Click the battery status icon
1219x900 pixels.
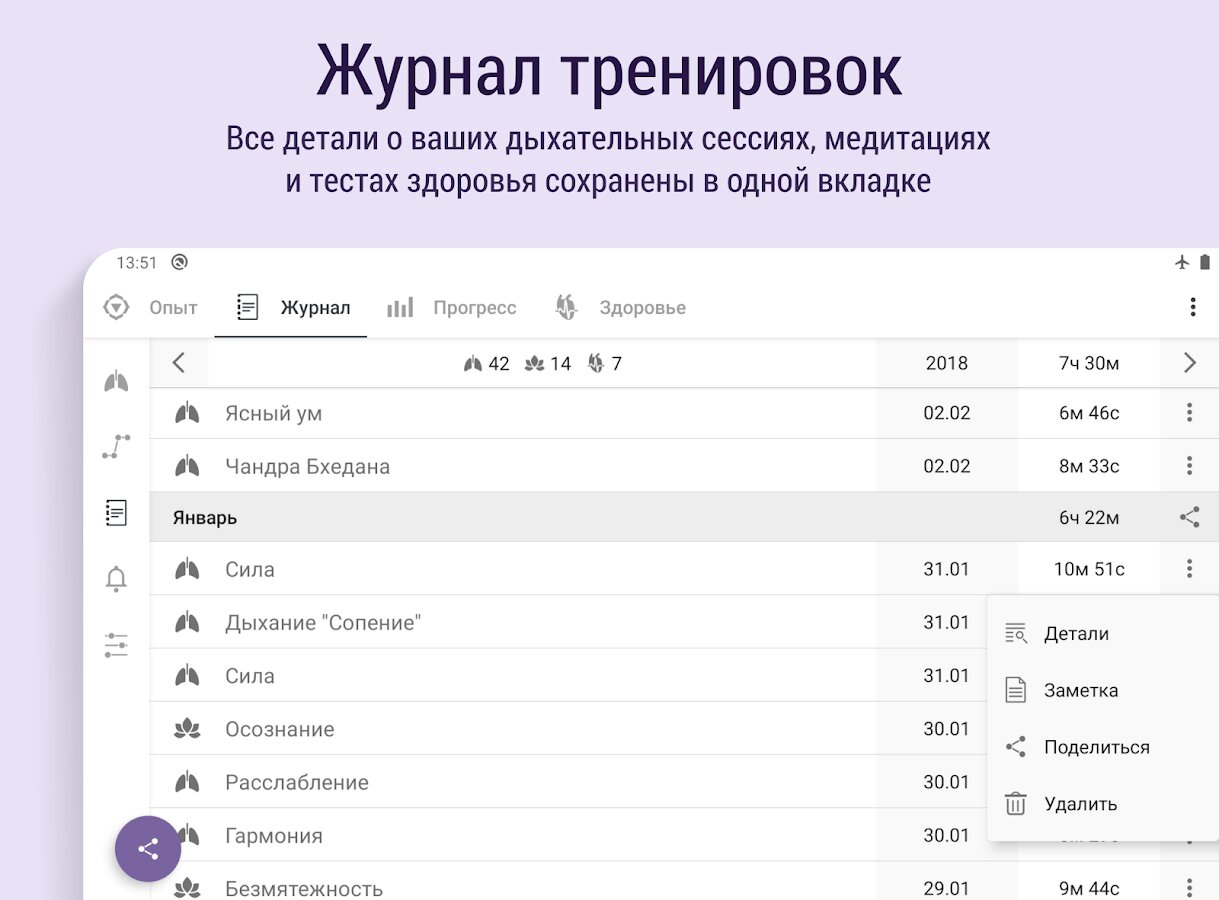click(x=1205, y=262)
